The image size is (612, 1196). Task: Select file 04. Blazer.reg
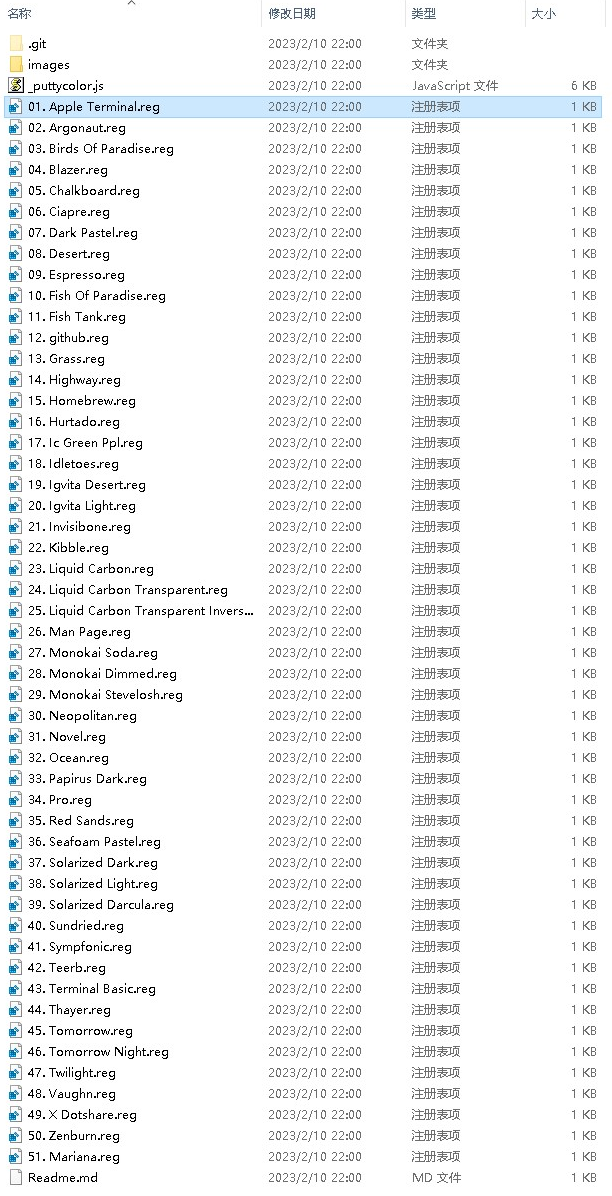pyautogui.click(x=68, y=169)
